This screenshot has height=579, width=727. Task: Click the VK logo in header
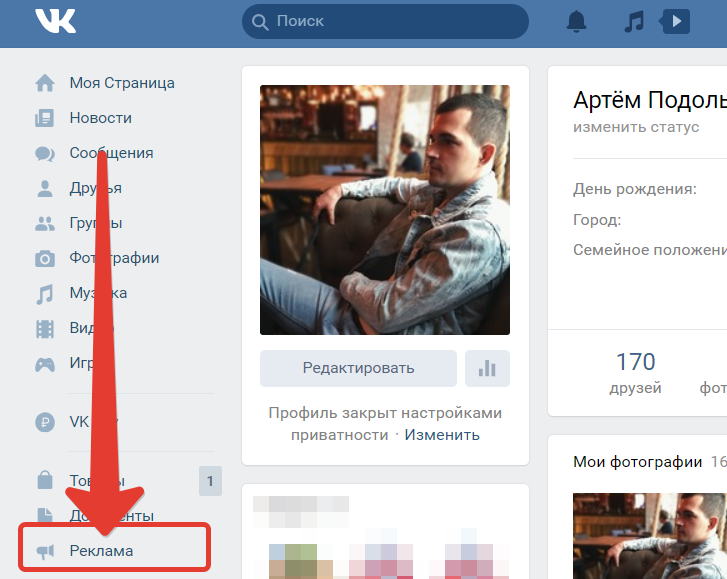55,21
